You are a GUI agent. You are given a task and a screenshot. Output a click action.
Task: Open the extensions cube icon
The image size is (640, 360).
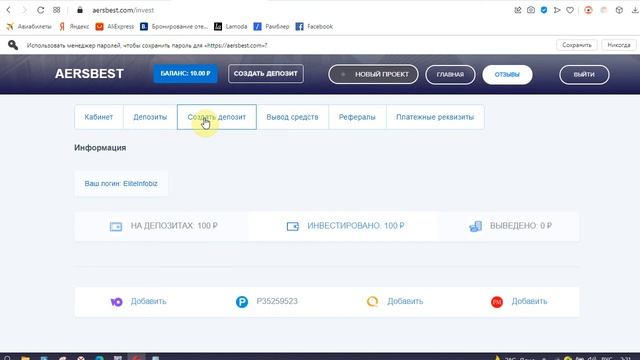tap(619, 10)
